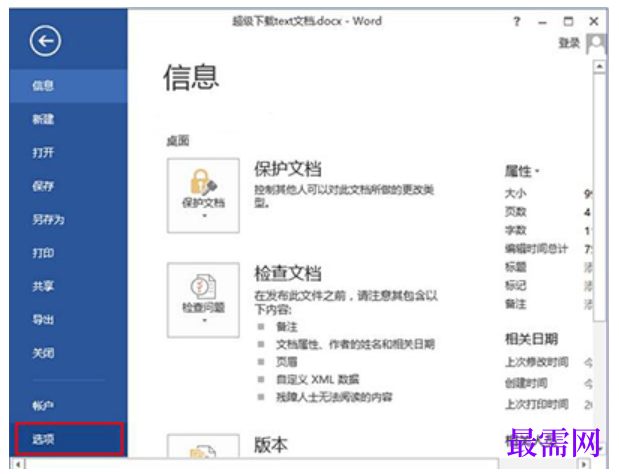Click the 自定义 XML 数据 list item
The image size is (619, 474).
[317, 380]
